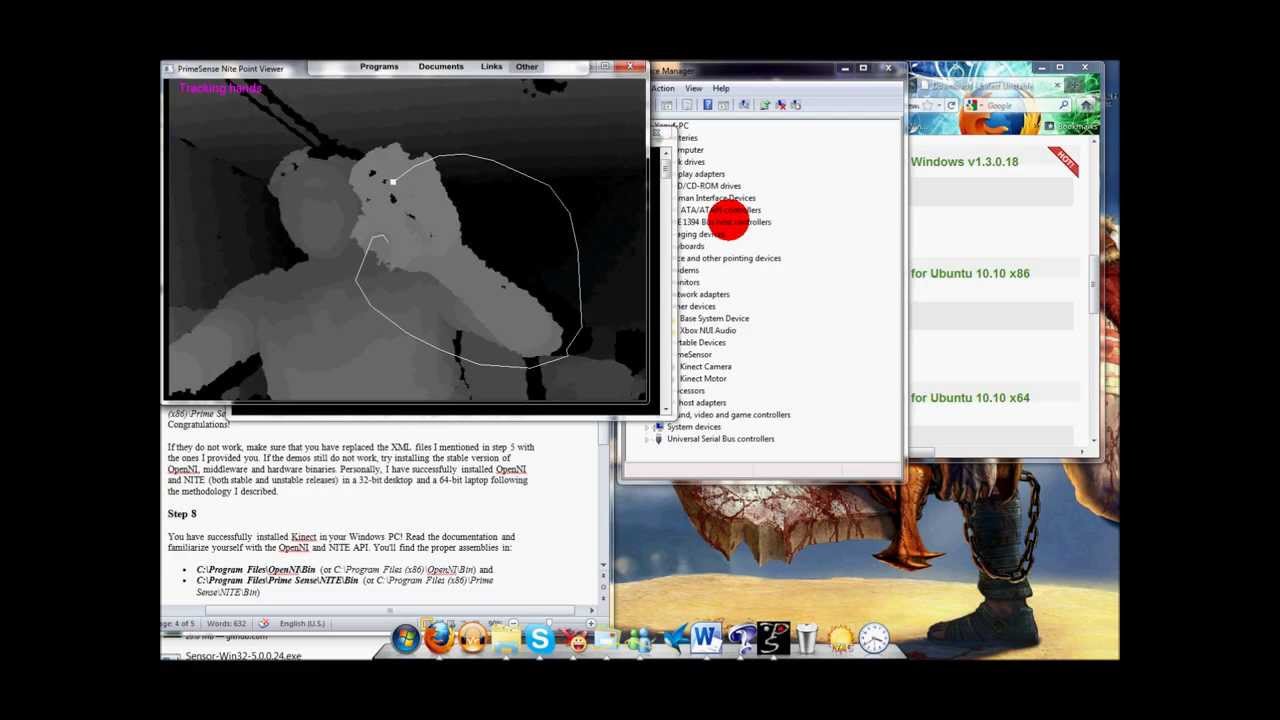Click the red-X Uninstall icon in Device Manager toolbar

tap(781, 105)
